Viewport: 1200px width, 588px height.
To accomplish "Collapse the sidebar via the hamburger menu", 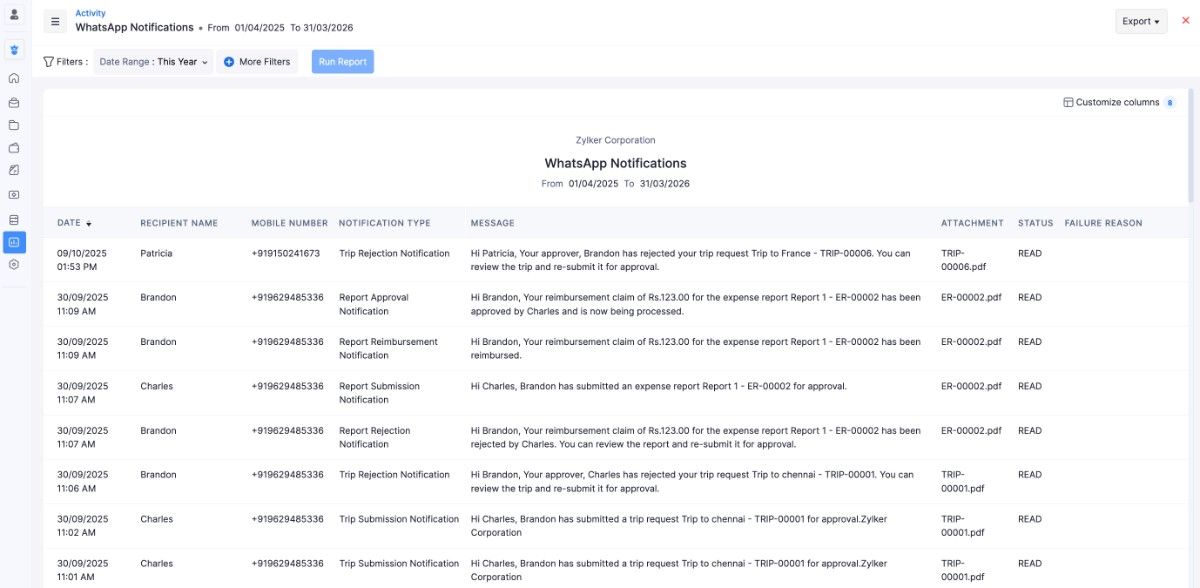I will click(x=55, y=20).
